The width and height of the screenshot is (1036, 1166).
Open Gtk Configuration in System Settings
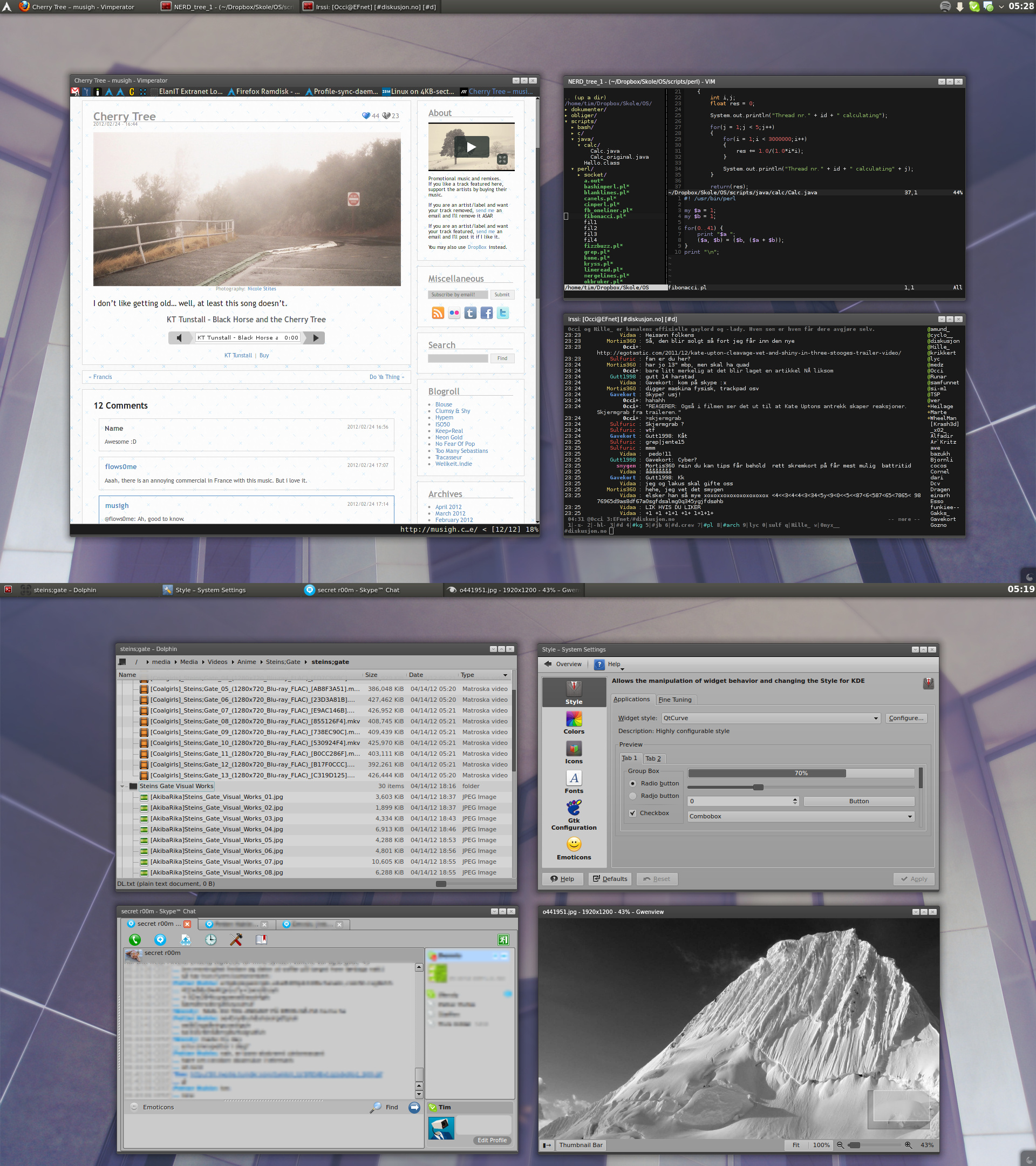click(x=574, y=815)
